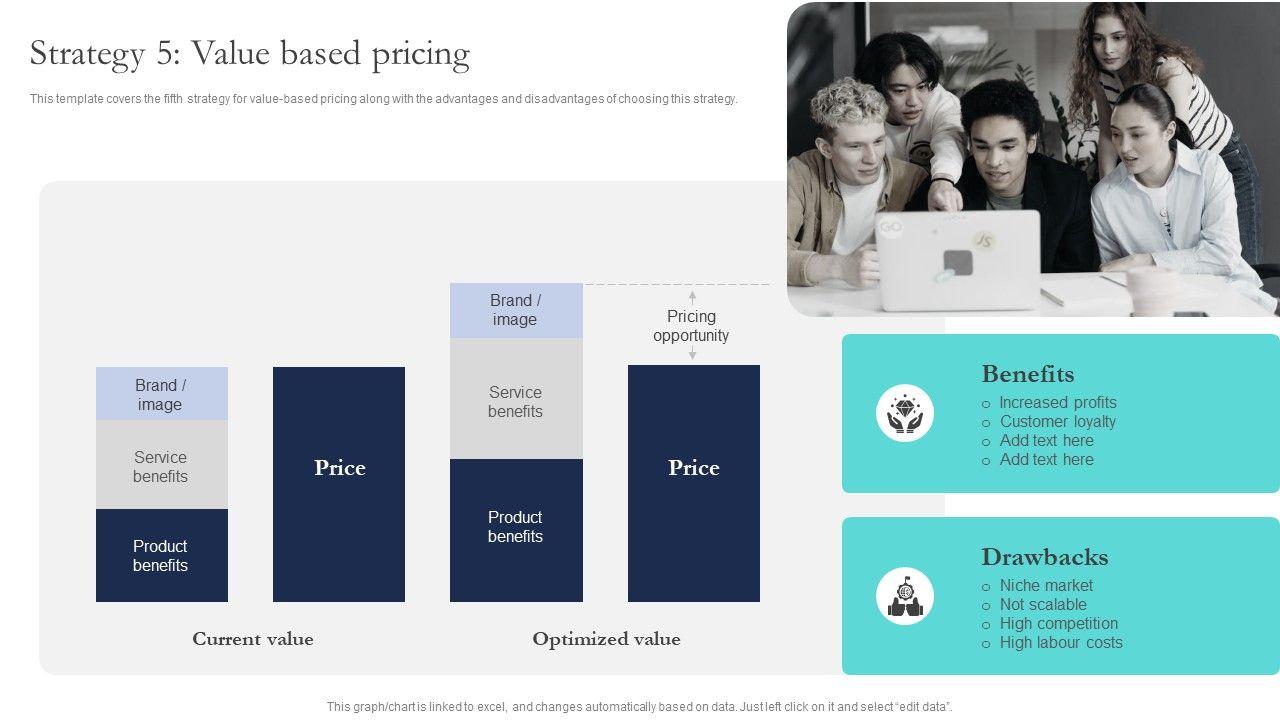Click the up arrow above Pricing opportunity
The image size is (1280, 720).
tap(692, 297)
